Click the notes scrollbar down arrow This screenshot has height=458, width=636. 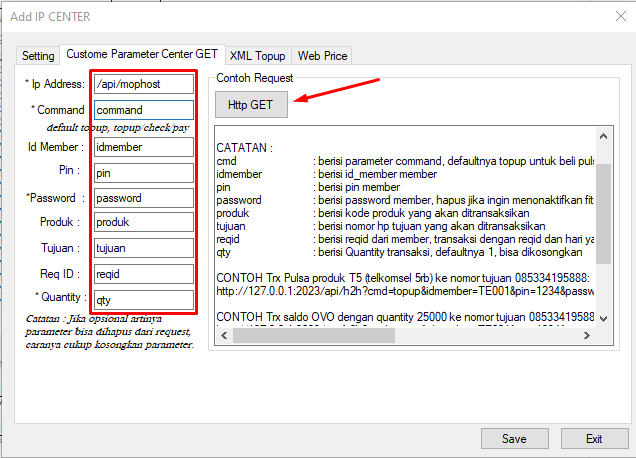[x=604, y=317]
